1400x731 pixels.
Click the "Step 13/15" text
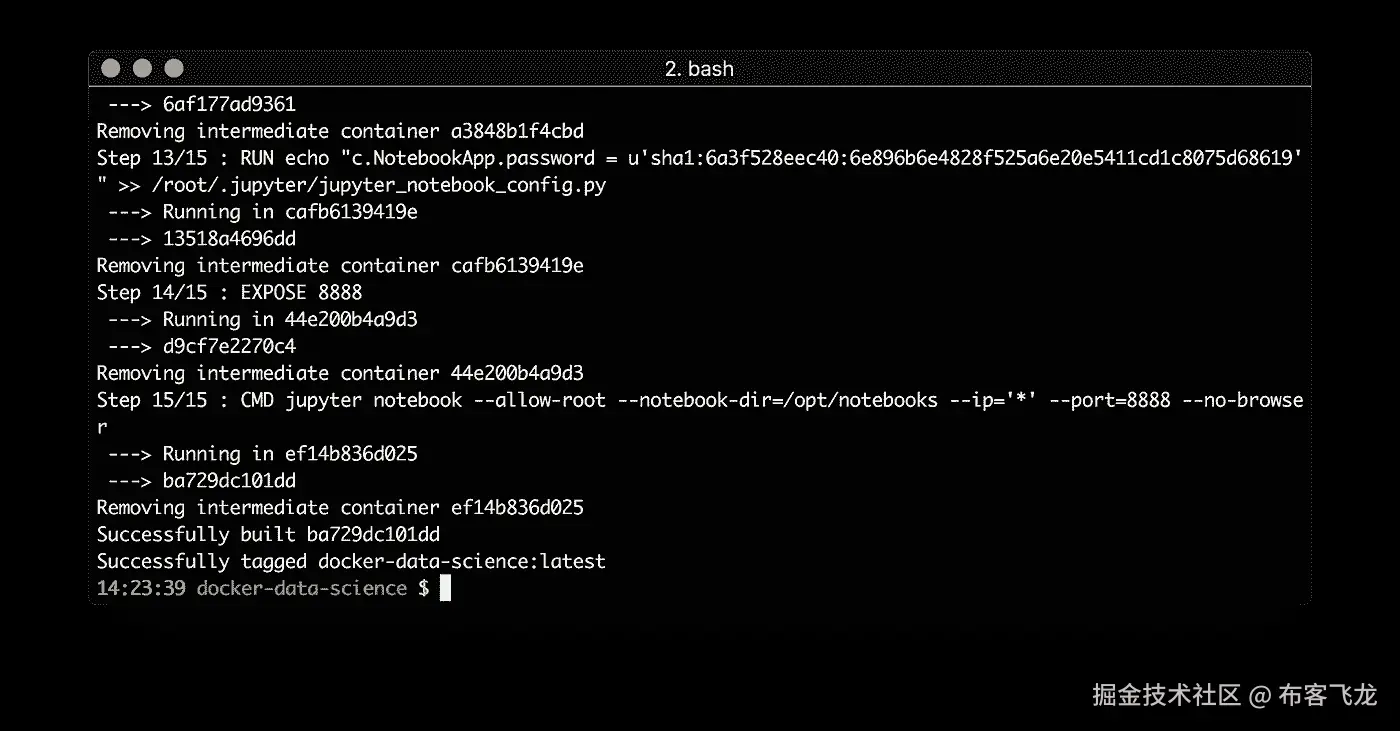(152, 158)
